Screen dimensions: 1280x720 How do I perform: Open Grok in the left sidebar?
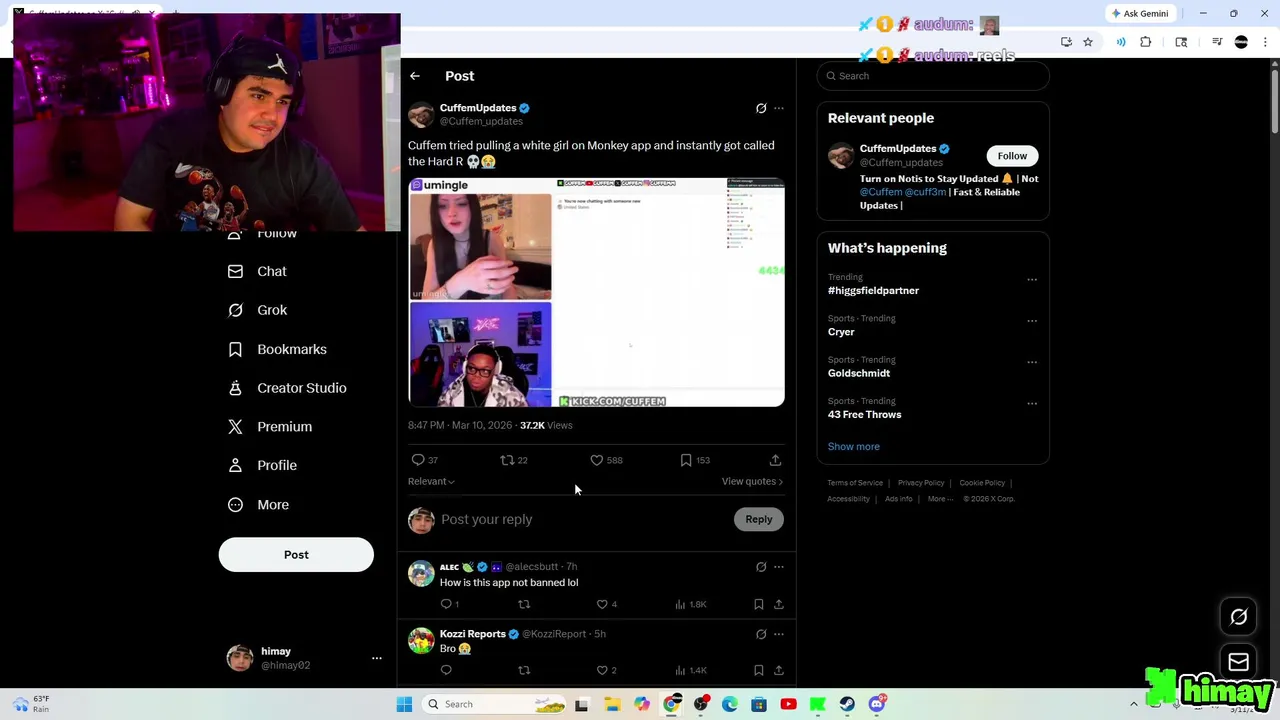(257, 310)
